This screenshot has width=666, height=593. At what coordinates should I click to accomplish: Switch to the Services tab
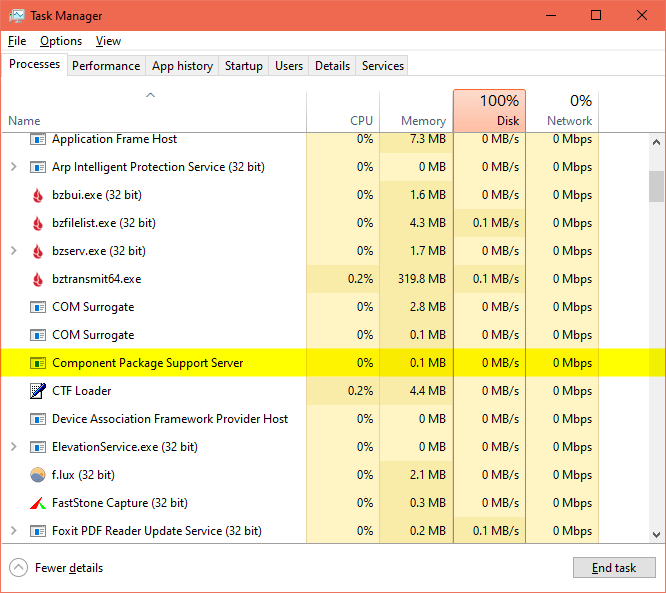pos(383,66)
